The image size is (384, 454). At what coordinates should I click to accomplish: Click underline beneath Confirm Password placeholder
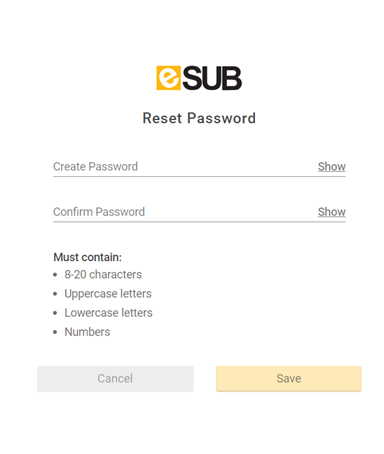199,222
